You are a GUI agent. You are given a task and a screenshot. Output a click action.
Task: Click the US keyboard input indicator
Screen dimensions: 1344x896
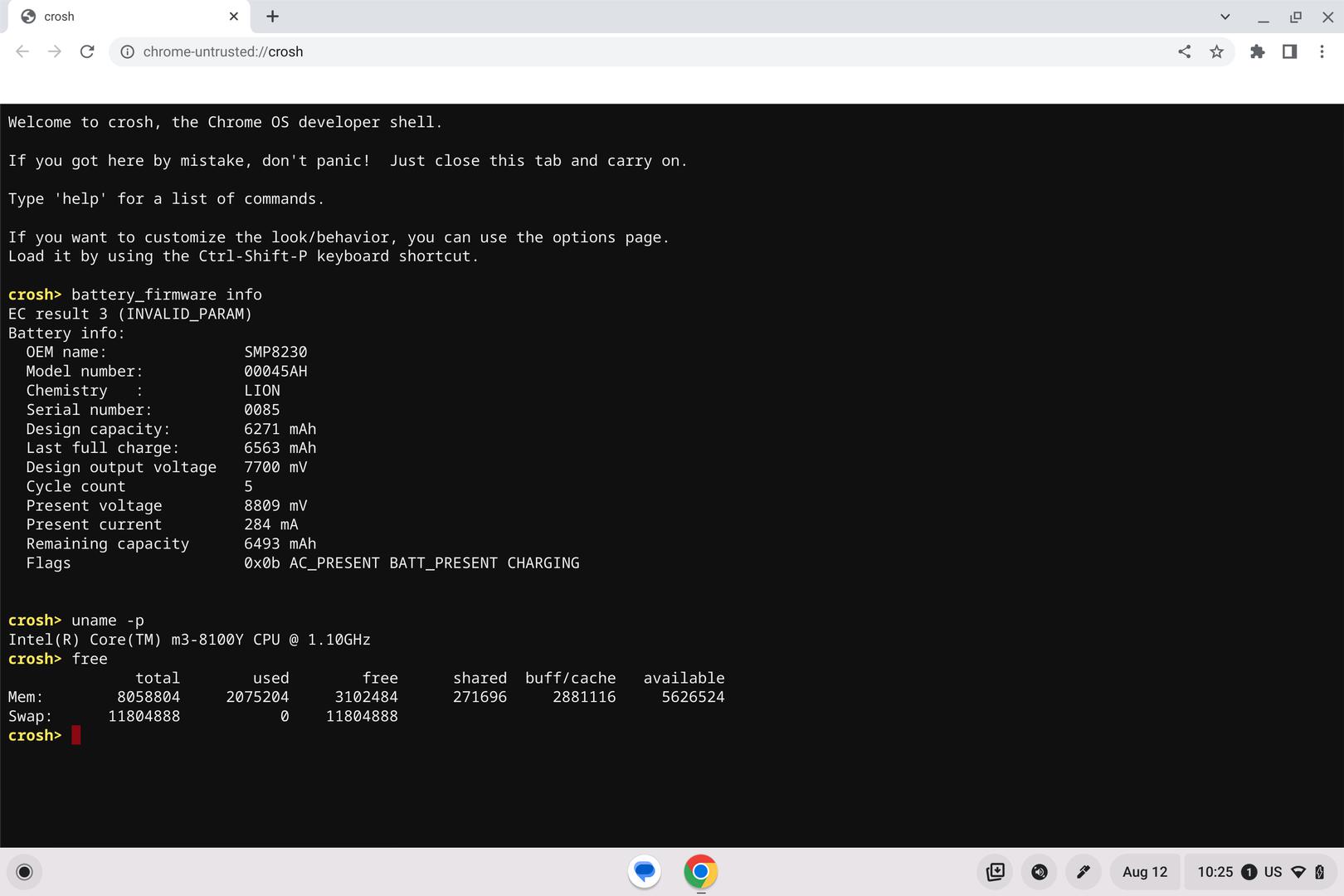1273,872
